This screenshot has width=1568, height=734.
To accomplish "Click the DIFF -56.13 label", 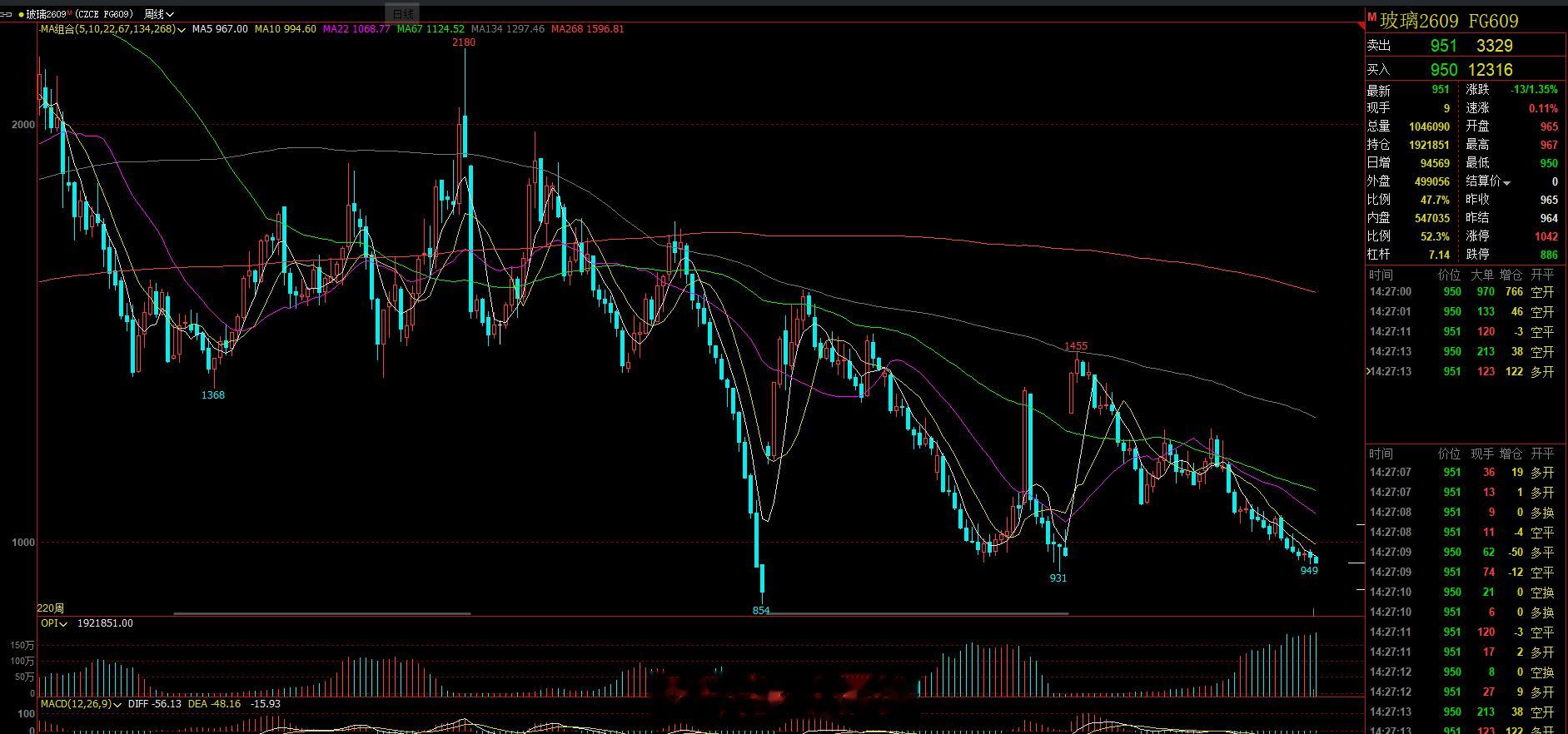I will (156, 704).
